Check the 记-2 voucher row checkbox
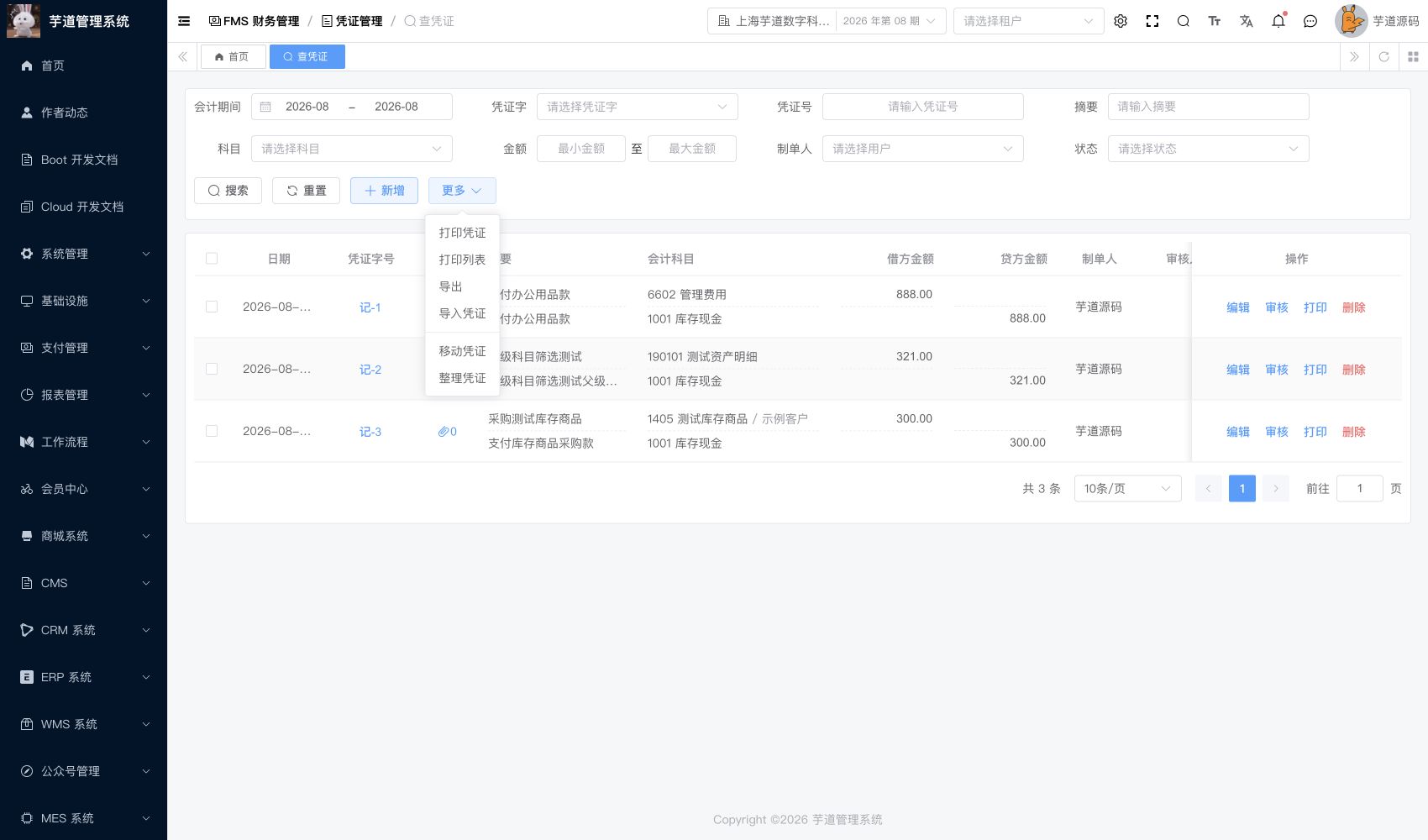The height and width of the screenshot is (840, 1428). pyautogui.click(x=212, y=369)
